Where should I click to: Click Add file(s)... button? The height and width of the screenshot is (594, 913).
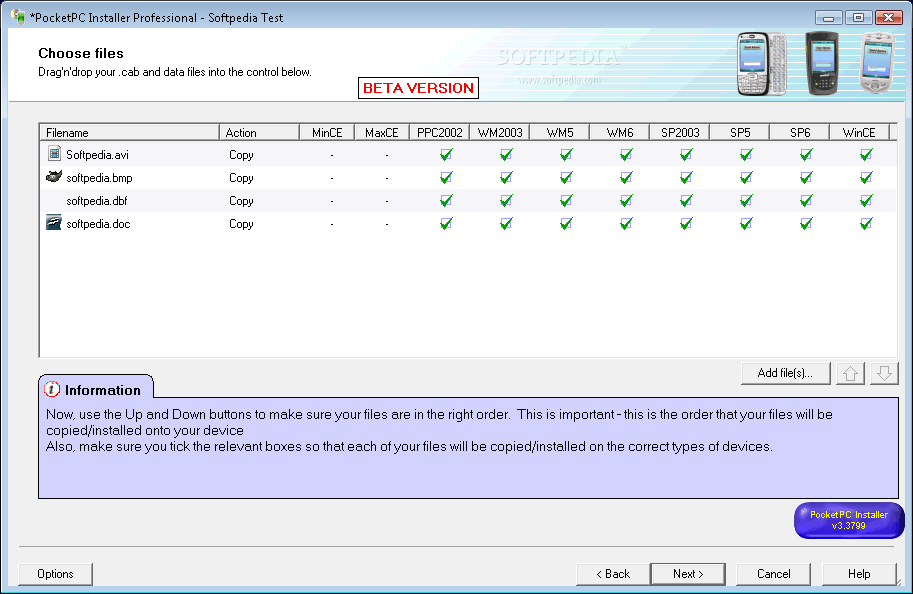click(785, 373)
